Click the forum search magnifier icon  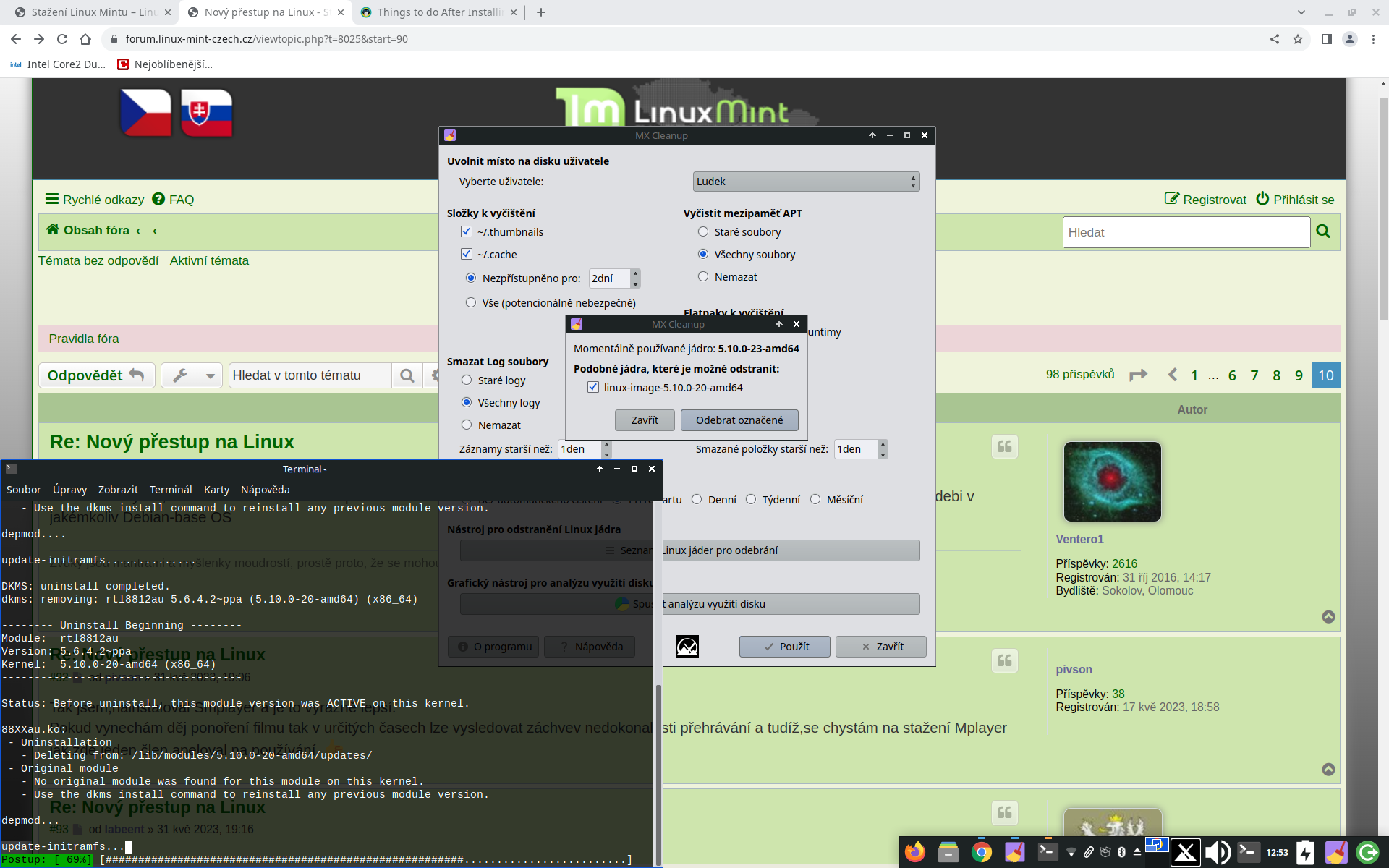pos(1323,231)
